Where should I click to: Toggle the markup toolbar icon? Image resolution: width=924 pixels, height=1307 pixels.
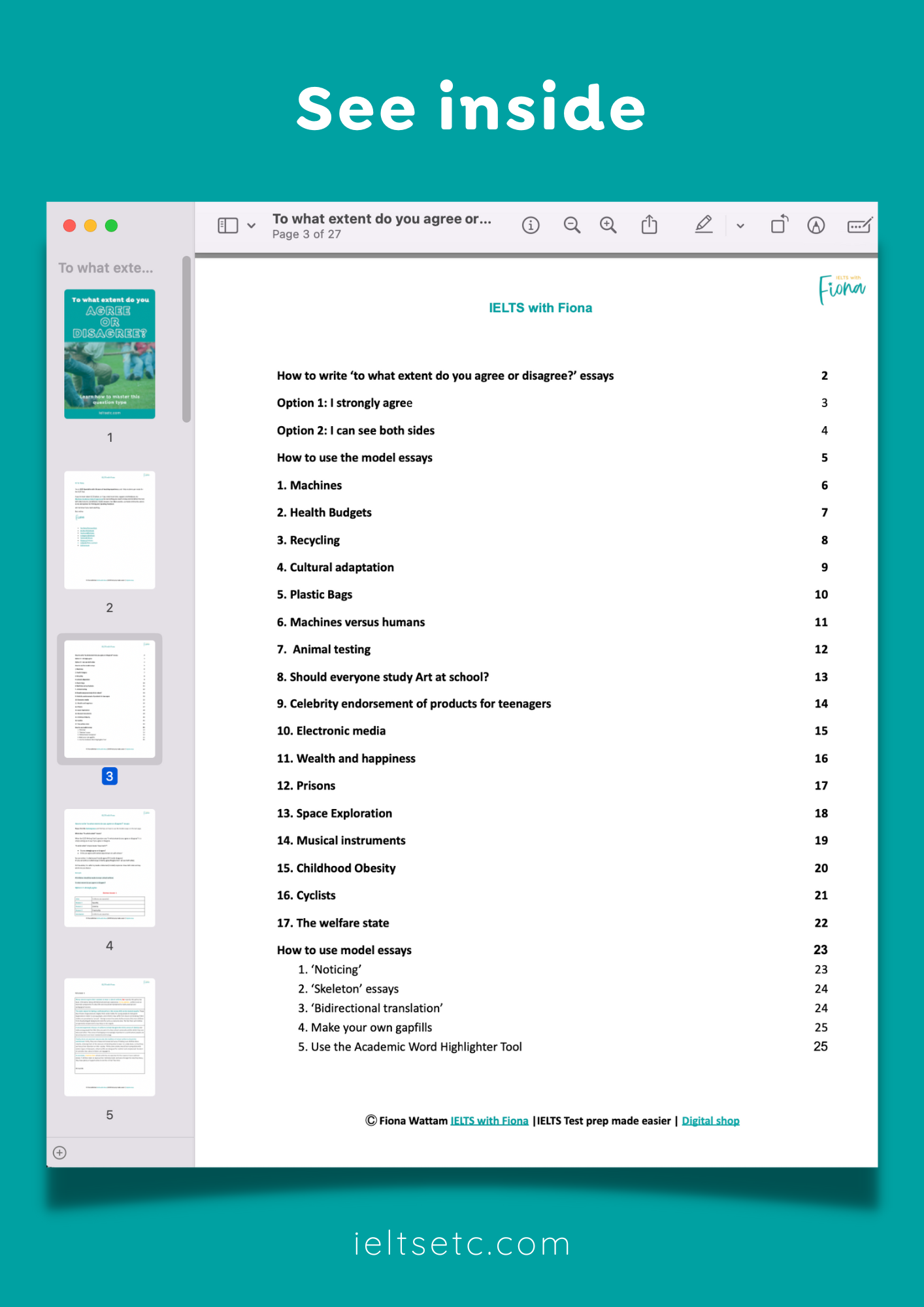coord(816,225)
